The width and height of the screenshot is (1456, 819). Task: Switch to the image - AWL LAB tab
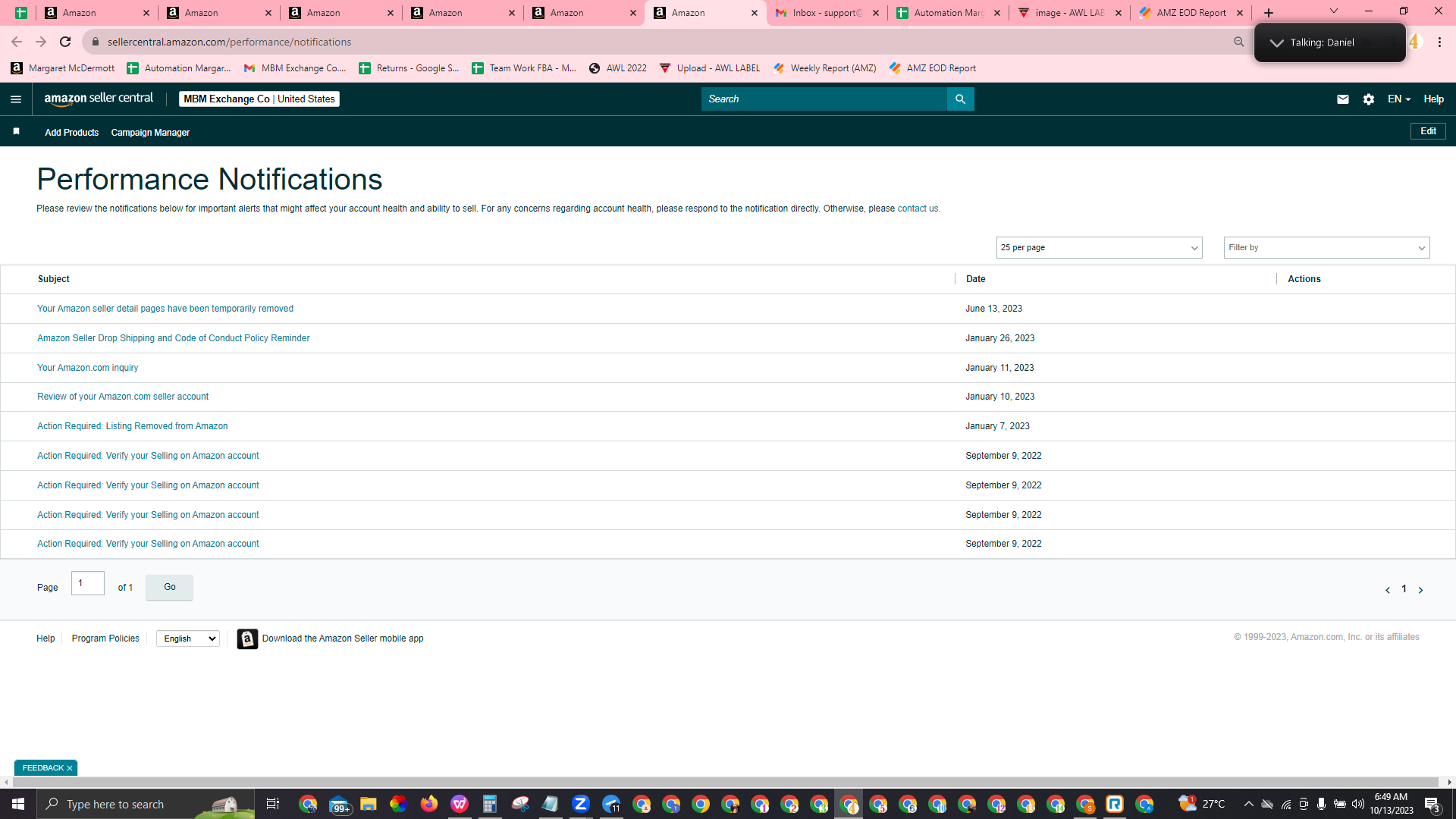pyautogui.click(x=1069, y=13)
